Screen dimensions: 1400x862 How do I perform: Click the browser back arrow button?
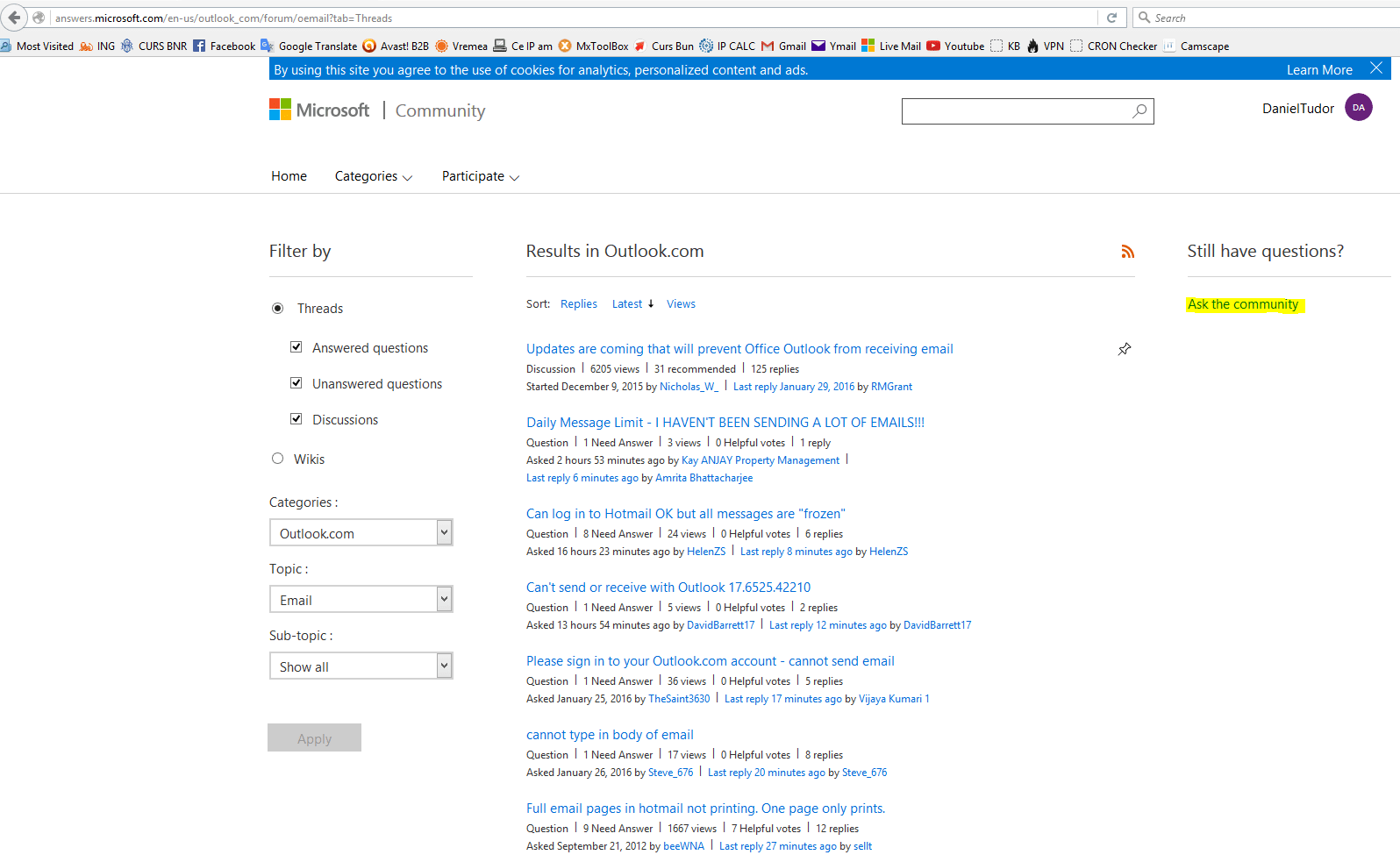14,18
